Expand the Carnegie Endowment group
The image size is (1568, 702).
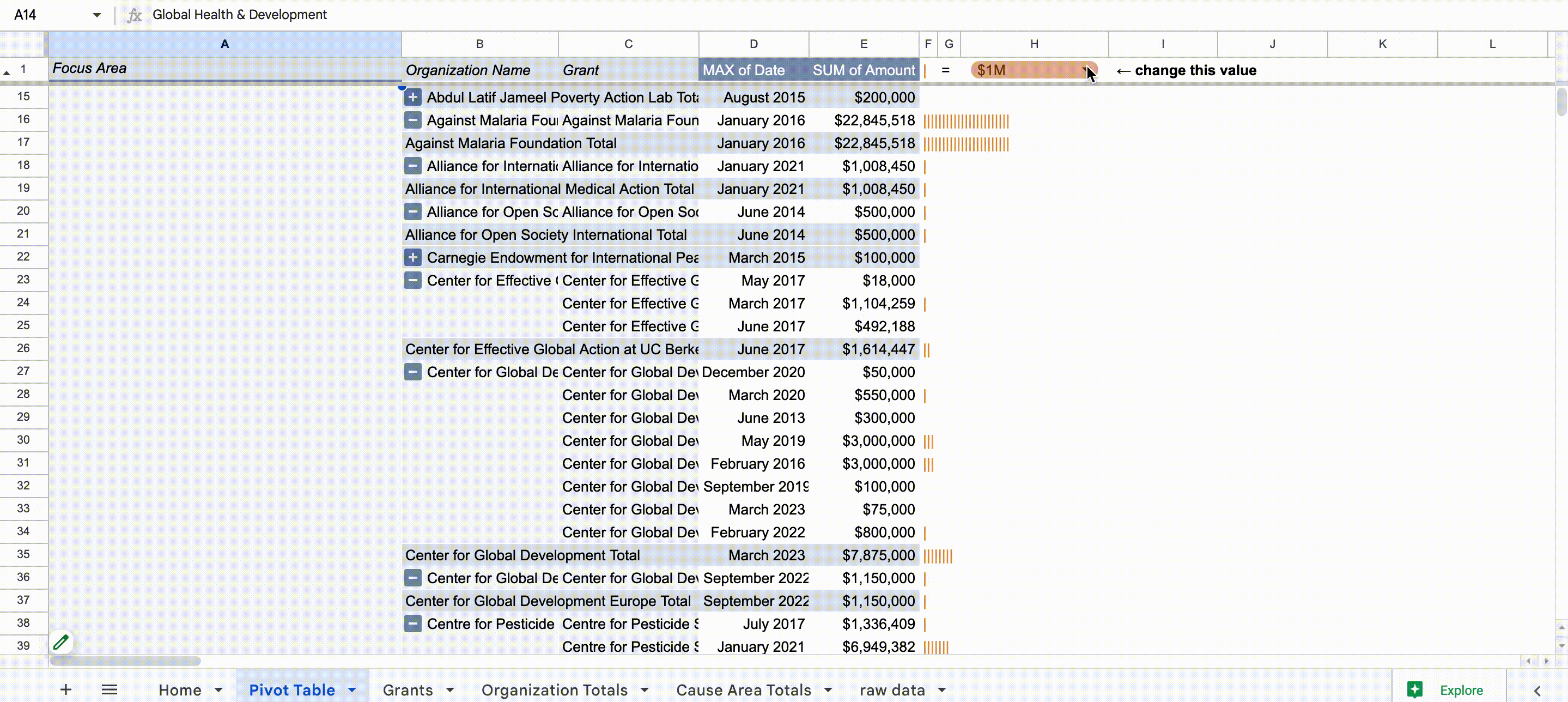(412, 258)
